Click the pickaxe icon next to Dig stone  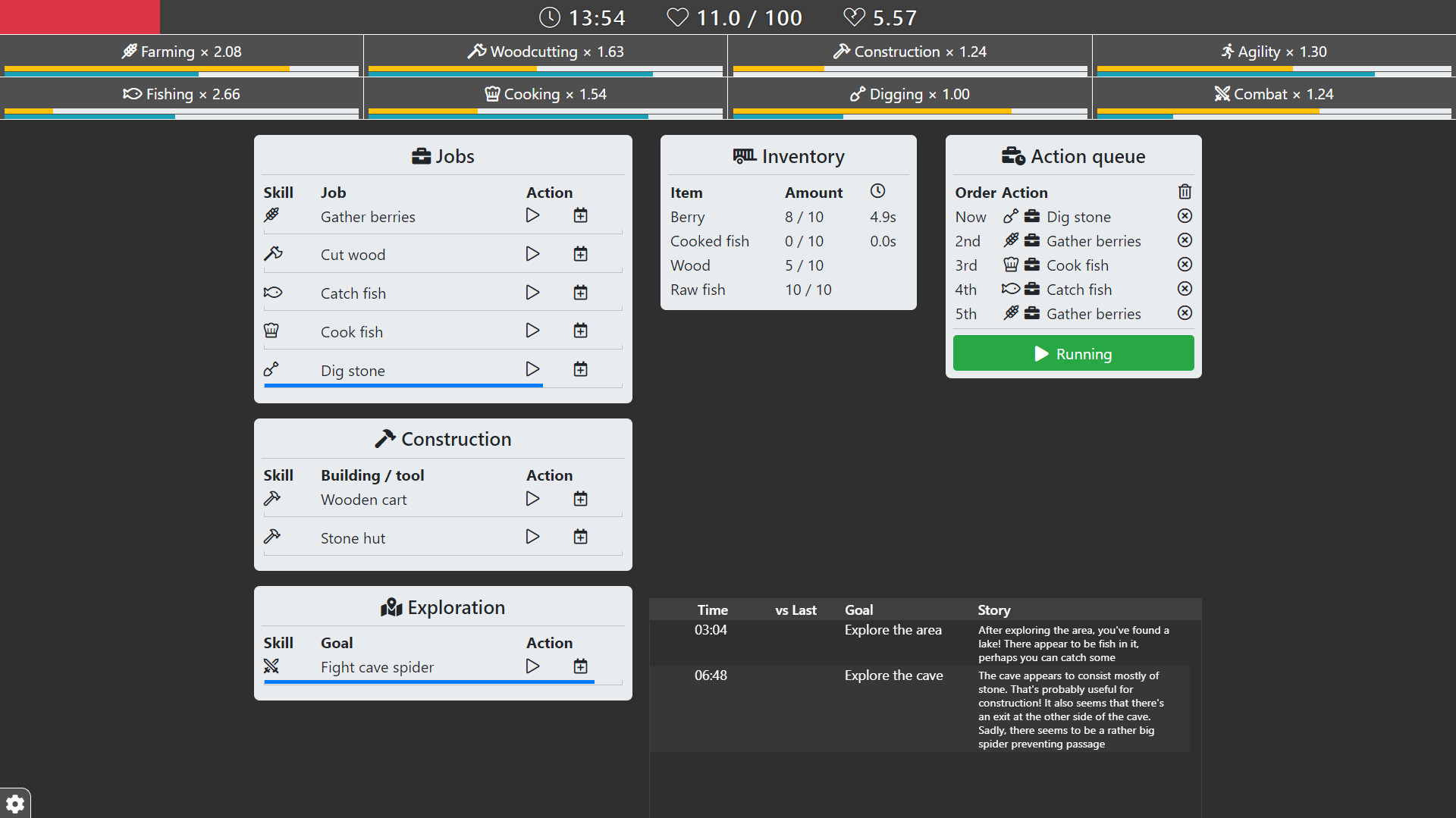(x=271, y=369)
